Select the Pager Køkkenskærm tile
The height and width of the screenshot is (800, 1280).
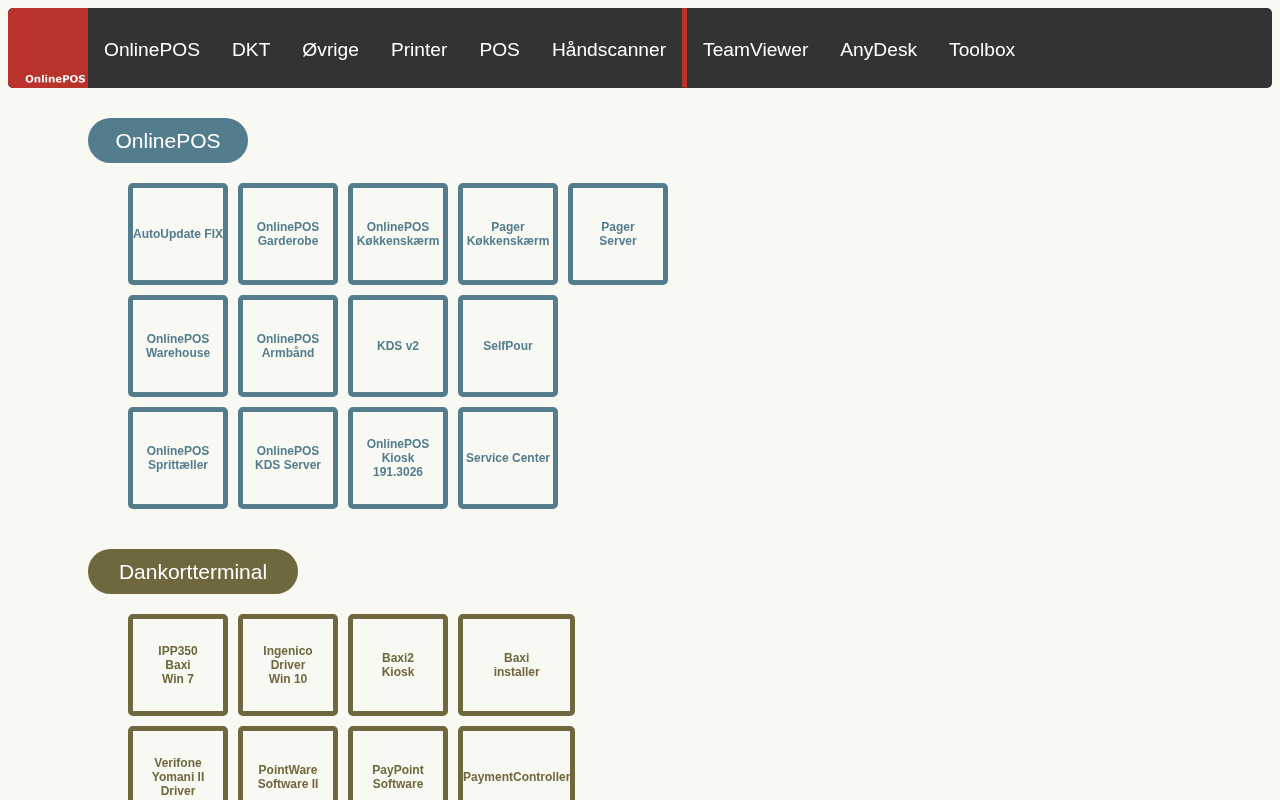click(508, 234)
